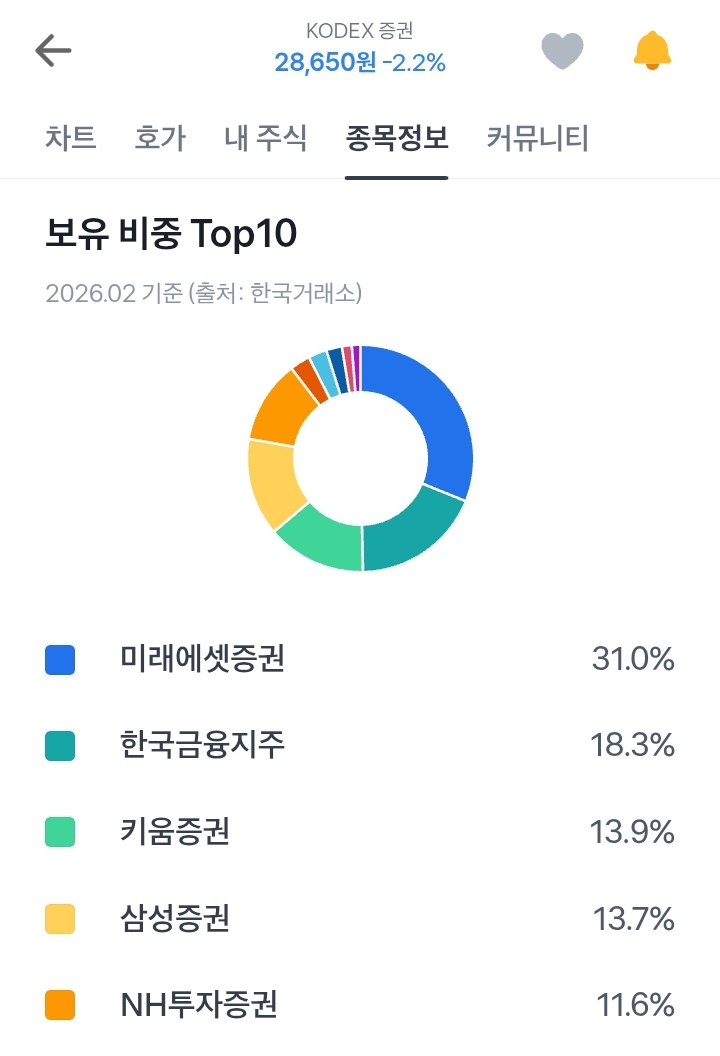Tap the back arrow icon

click(x=53, y=51)
